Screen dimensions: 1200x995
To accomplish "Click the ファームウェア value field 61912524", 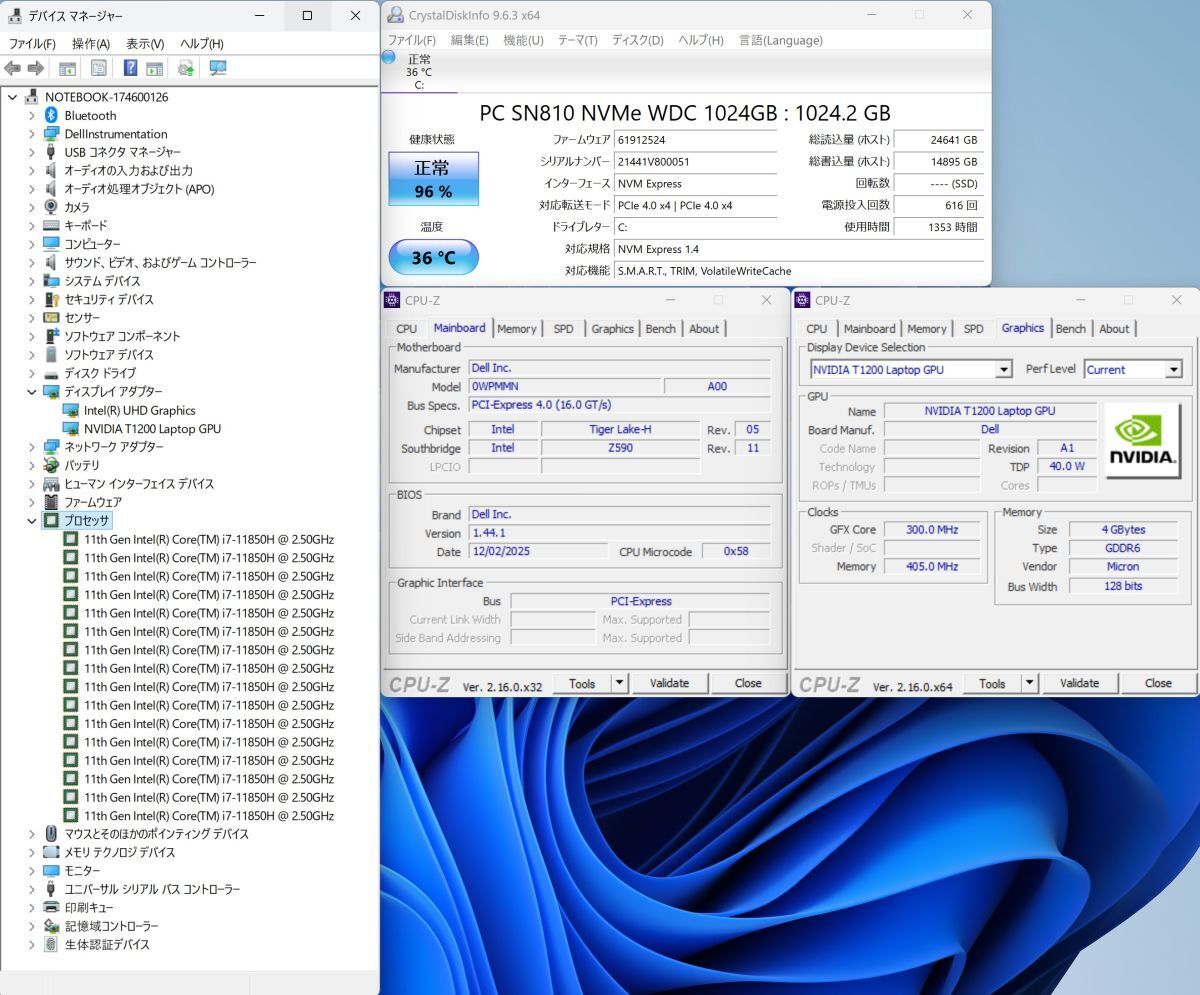I will [695, 139].
